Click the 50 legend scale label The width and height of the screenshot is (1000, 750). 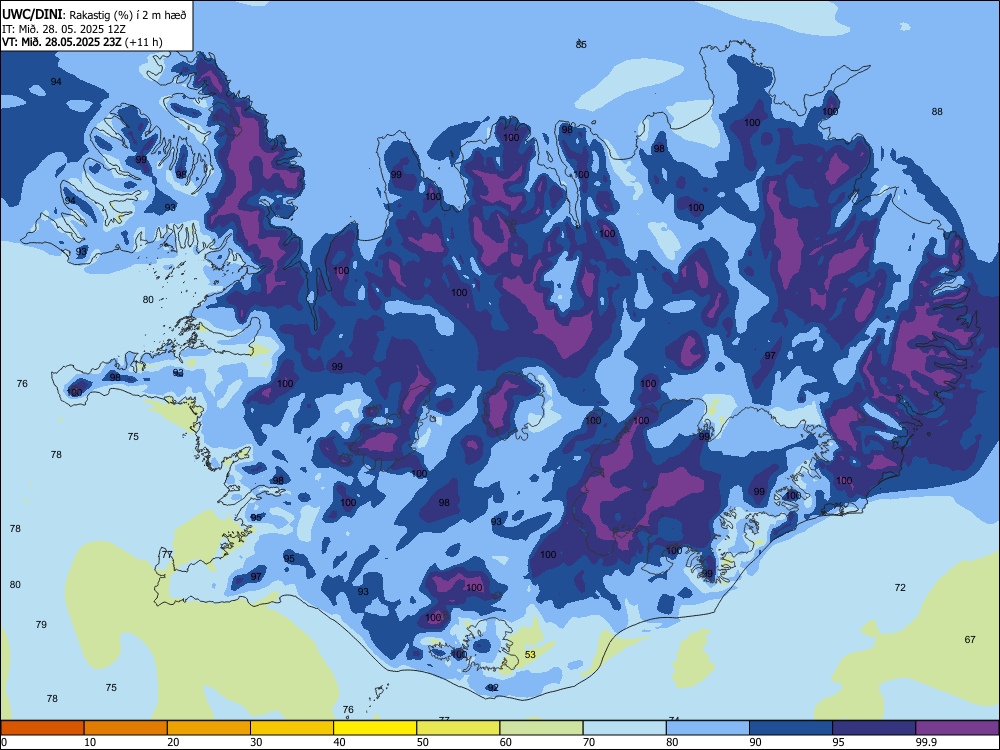pyautogui.click(x=423, y=742)
